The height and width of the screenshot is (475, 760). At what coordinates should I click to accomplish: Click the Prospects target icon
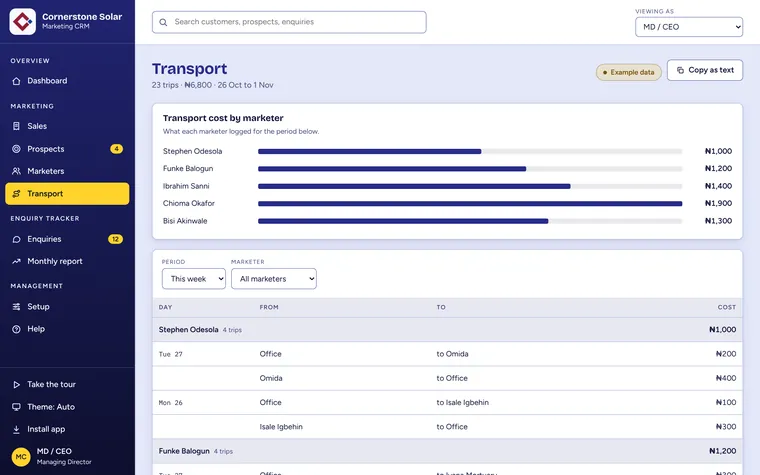click(16, 149)
